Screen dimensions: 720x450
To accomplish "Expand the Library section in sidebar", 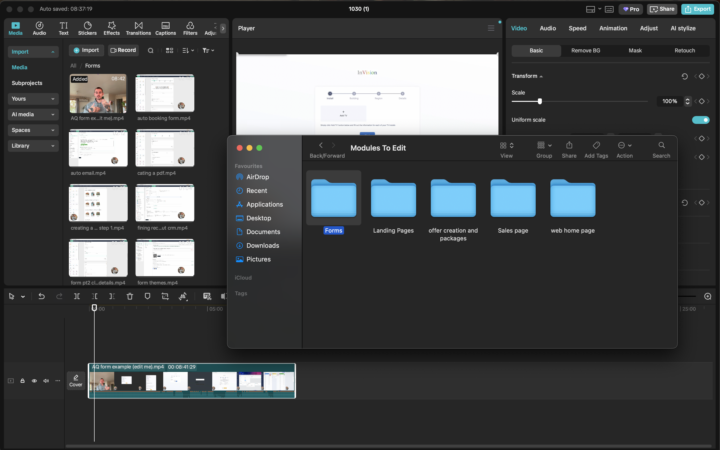I will (x=33, y=145).
